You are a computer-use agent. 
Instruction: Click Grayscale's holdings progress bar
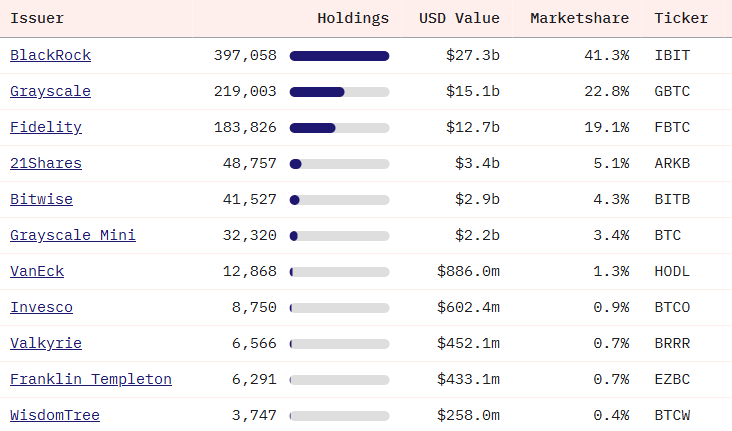coord(339,92)
